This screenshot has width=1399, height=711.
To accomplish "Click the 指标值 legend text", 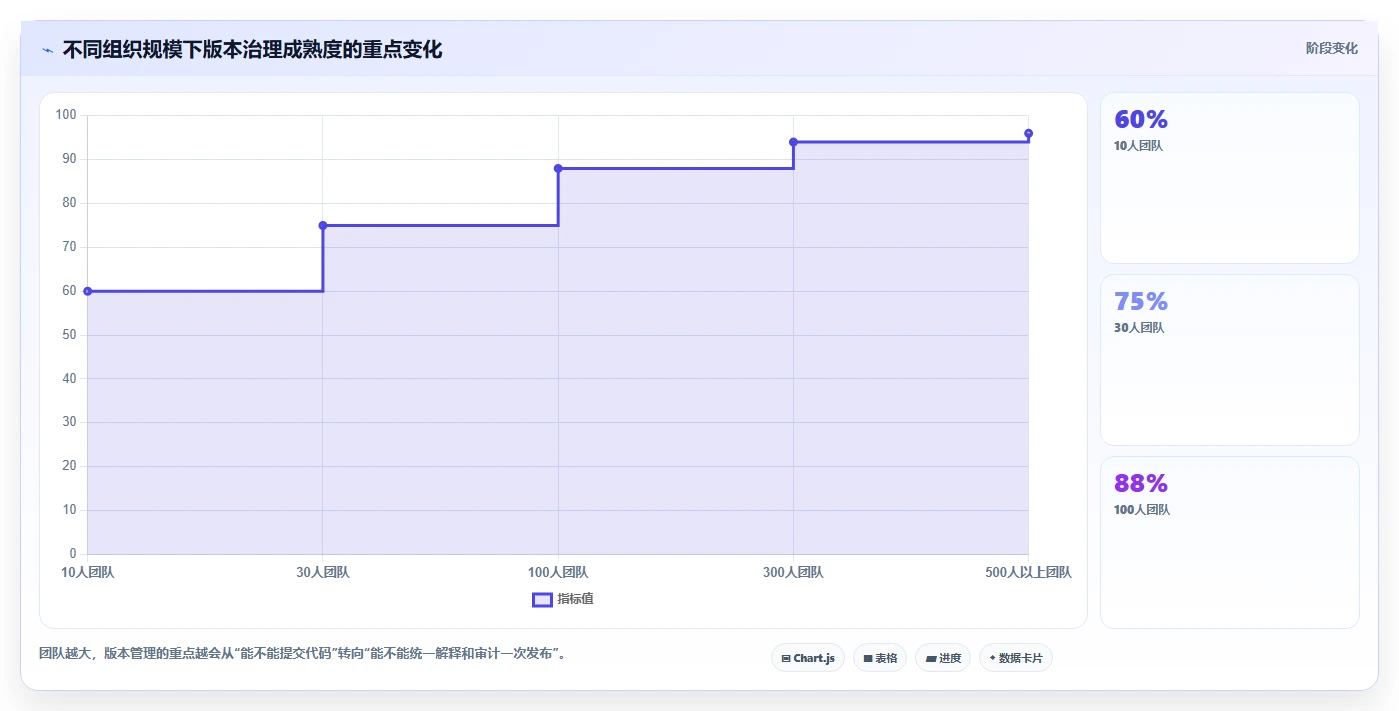I will coord(576,599).
